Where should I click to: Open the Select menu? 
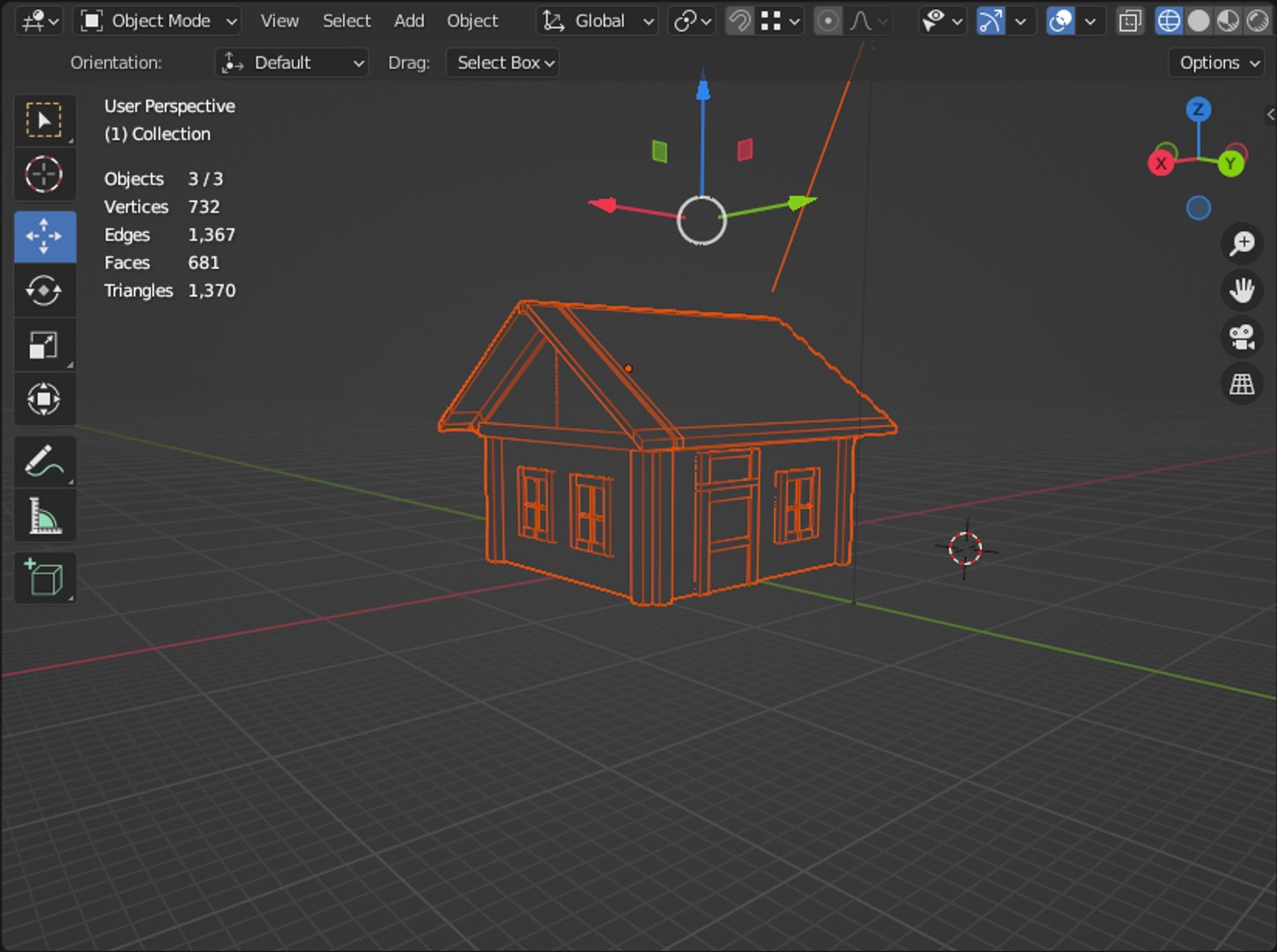(346, 20)
